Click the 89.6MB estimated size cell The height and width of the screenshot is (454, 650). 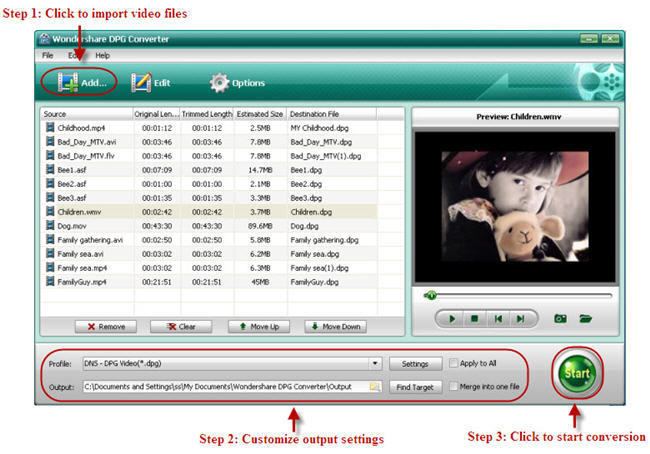(x=260, y=226)
